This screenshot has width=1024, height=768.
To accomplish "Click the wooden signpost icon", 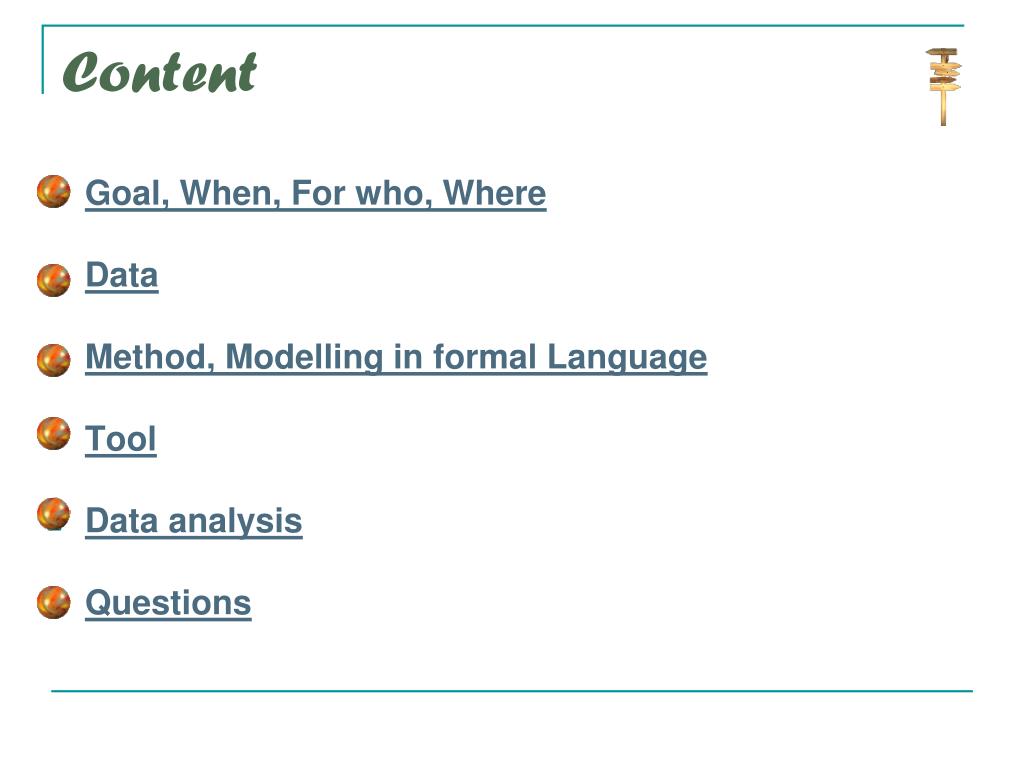I will tap(944, 86).
